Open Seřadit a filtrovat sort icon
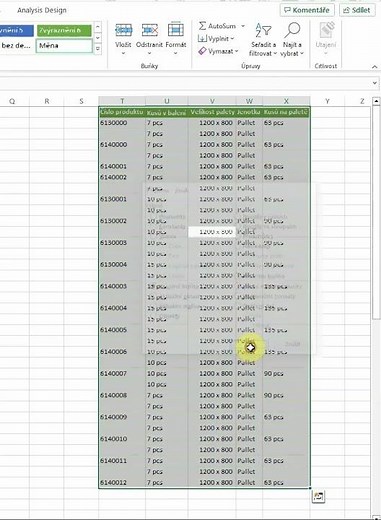Viewport: 381px width, 520px height. coord(263,30)
